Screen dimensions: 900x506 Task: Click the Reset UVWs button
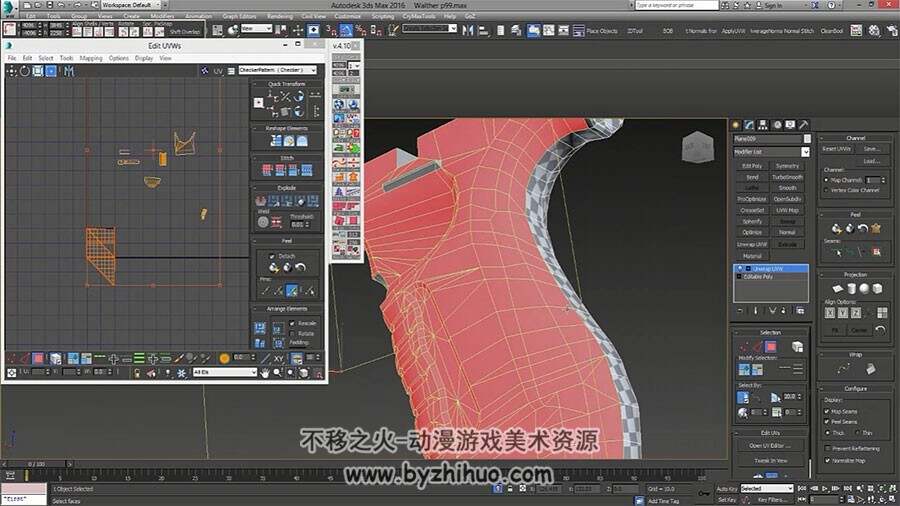coord(836,149)
